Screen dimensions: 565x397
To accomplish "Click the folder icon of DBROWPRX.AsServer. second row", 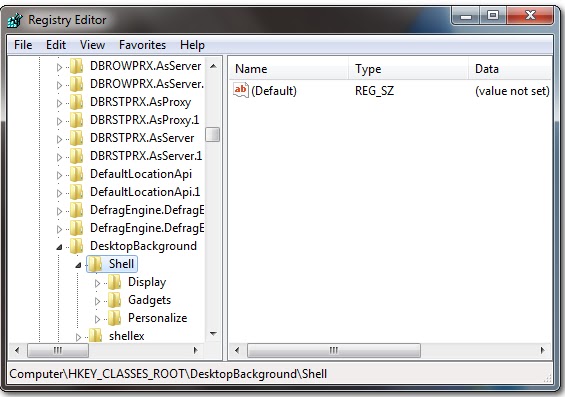I will (76, 84).
